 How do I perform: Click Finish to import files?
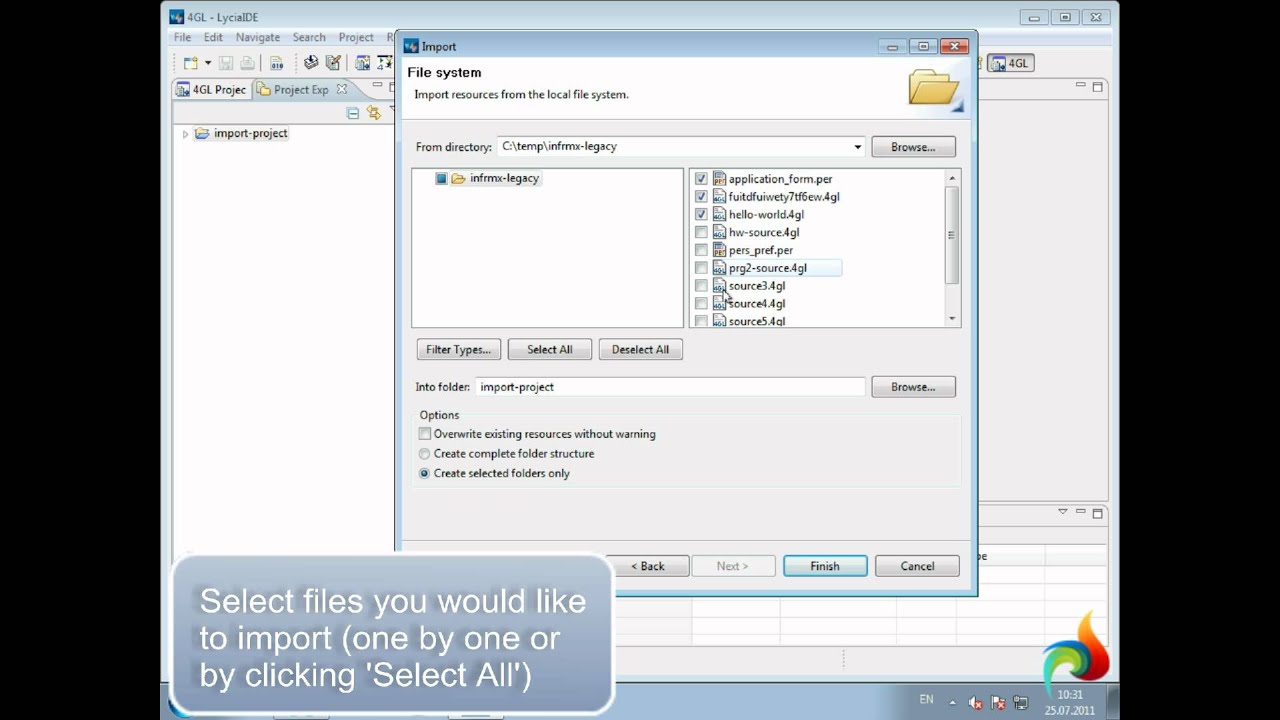[x=825, y=566]
